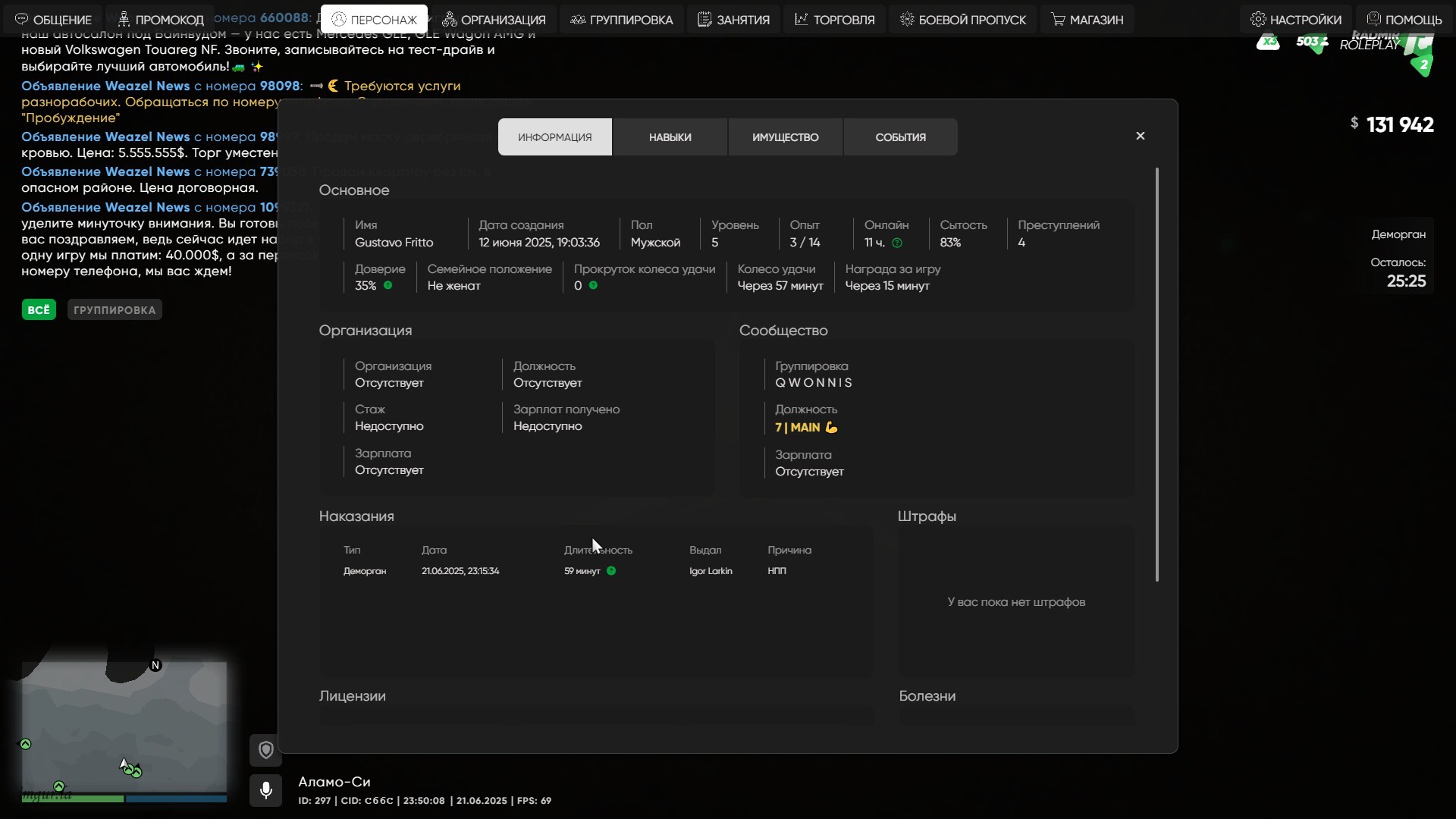This screenshot has height=819, width=1456.
Task: Open the ПРОМОКОД menu tab
Action: pyautogui.click(x=160, y=19)
